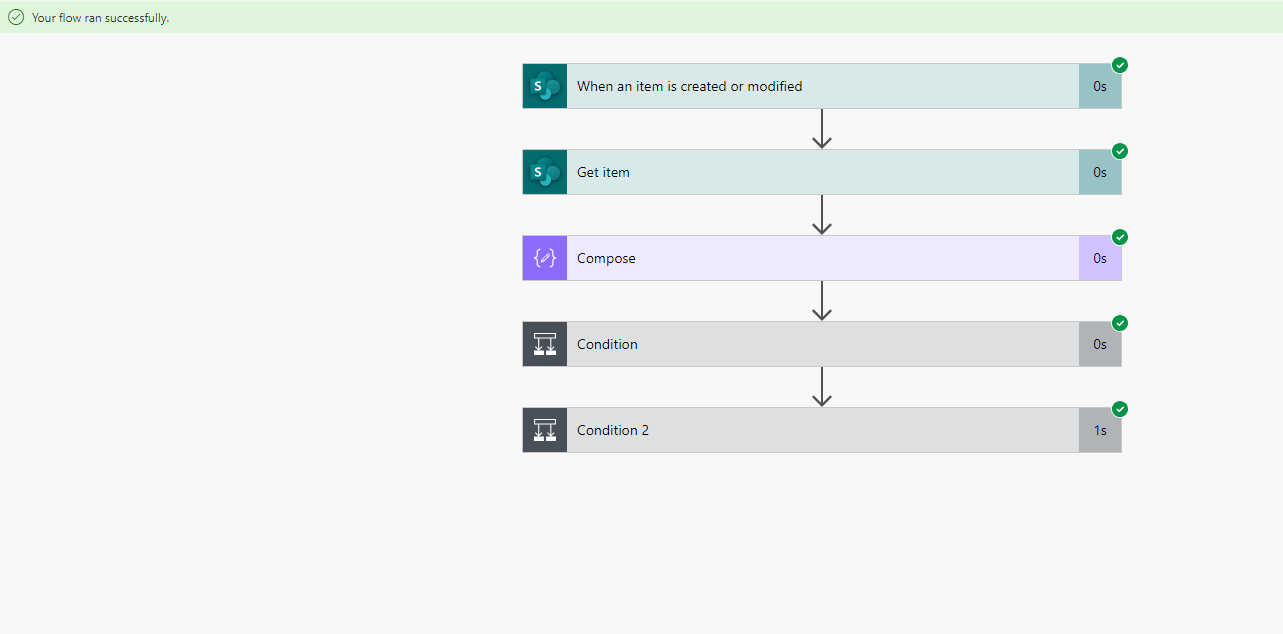Expand the Get item action details
Image resolution: width=1283 pixels, height=634 pixels.
[x=822, y=172]
